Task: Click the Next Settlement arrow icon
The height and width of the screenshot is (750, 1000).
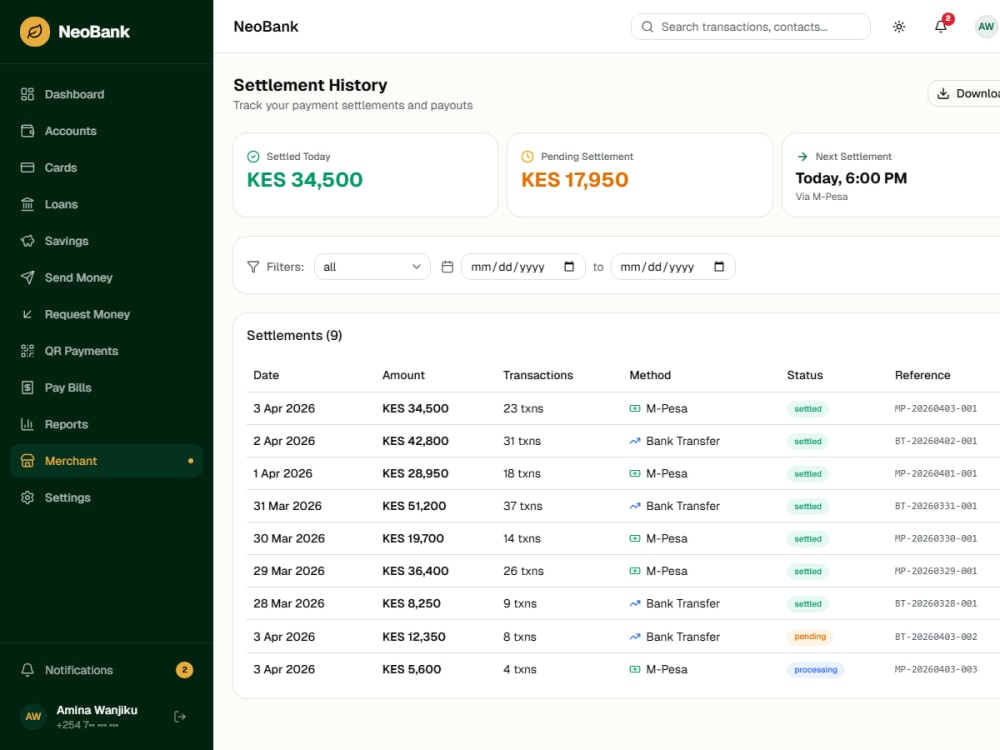Action: click(x=802, y=157)
